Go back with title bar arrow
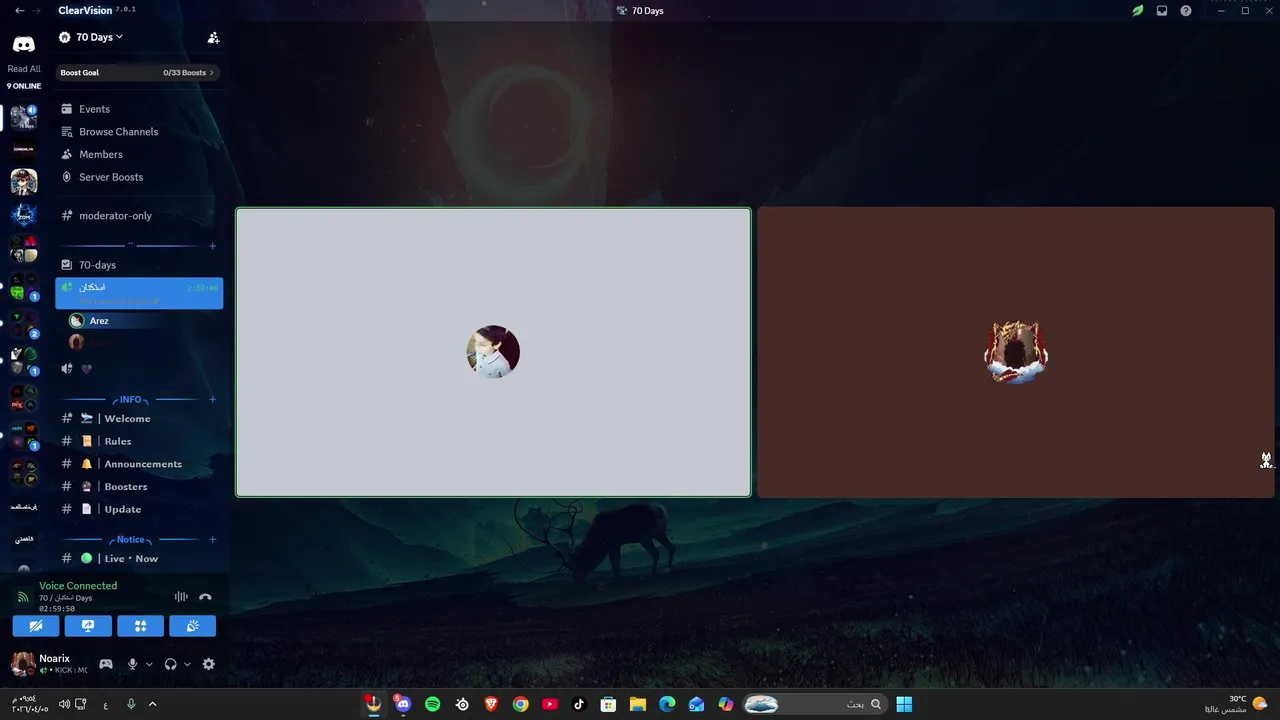Screen dimensions: 1280x720 pos(19,10)
